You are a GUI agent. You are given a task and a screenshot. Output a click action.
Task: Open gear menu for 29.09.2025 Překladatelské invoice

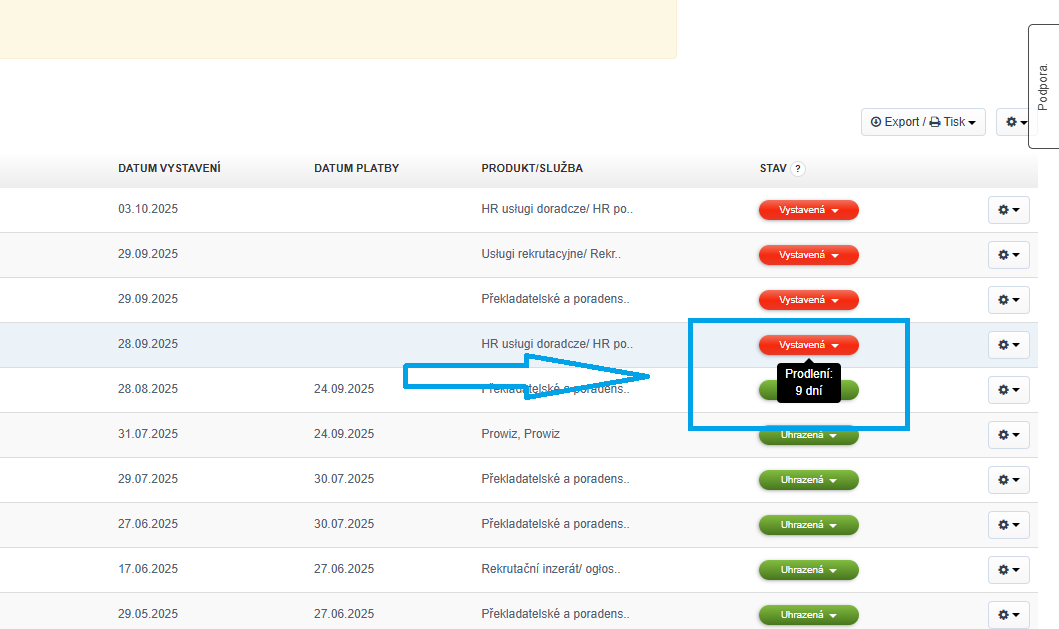pyautogui.click(x=1008, y=300)
